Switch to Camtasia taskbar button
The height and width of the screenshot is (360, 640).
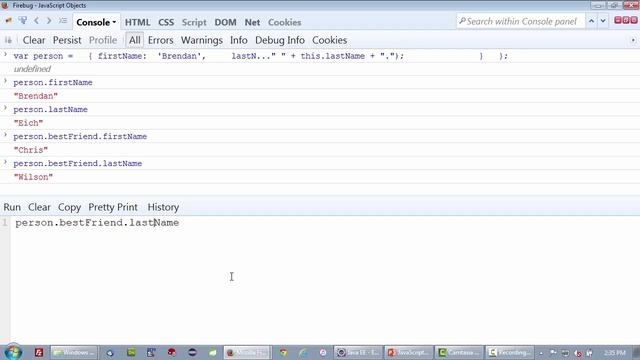459,352
